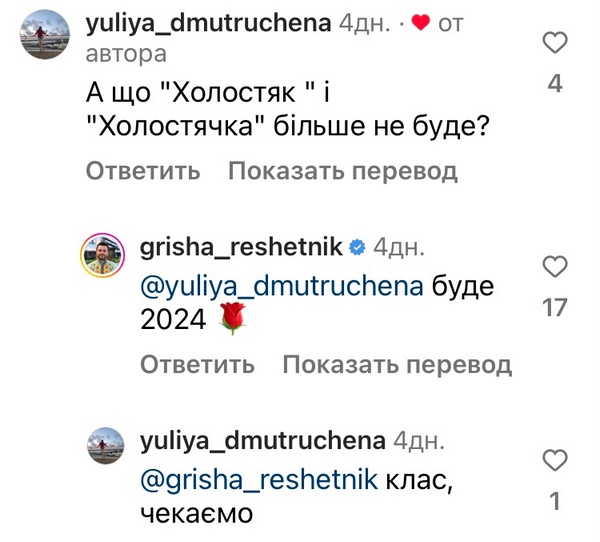This screenshot has width=600, height=542.
Task: Click "Показать перевод" under grisha_reshetnik's reply
Action: click(x=397, y=364)
